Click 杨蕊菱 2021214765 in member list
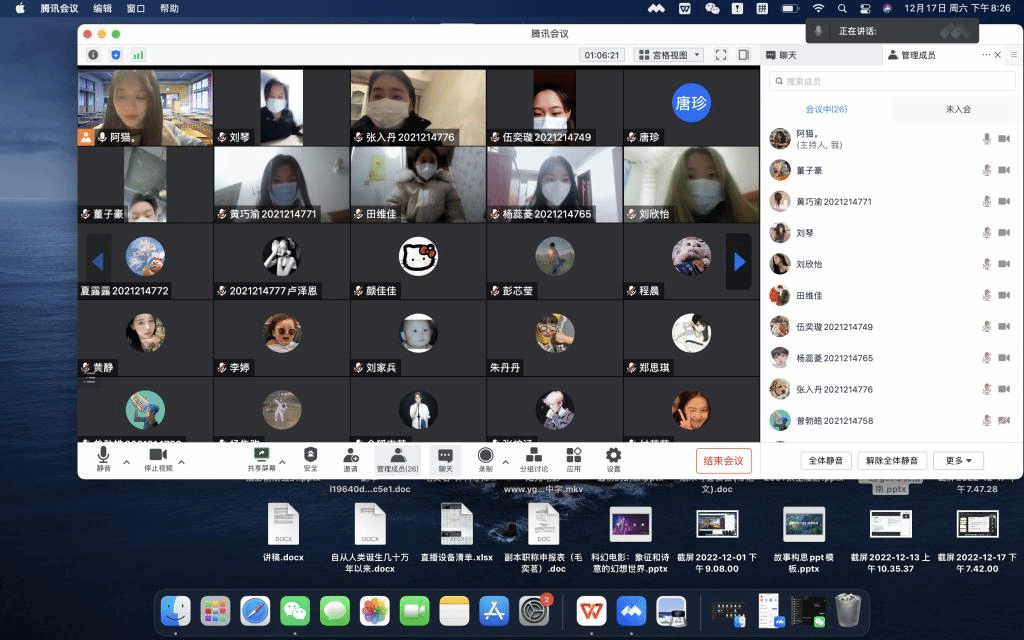Image resolution: width=1024 pixels, height=640 pixels. coord(892,358)
